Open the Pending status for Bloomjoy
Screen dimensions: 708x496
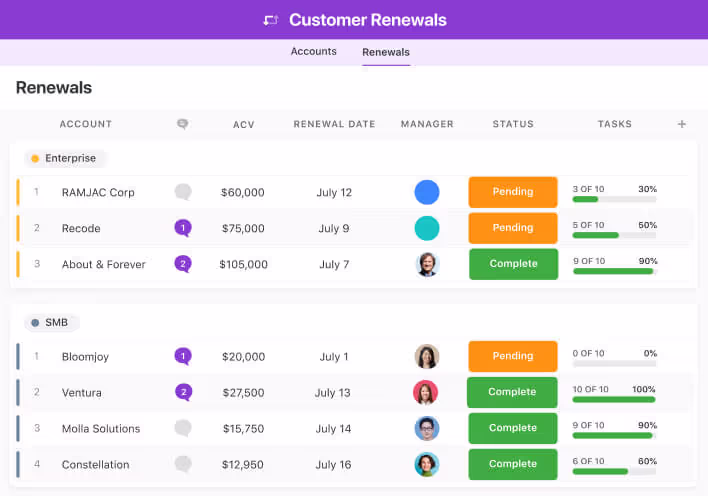pos(513,356)
